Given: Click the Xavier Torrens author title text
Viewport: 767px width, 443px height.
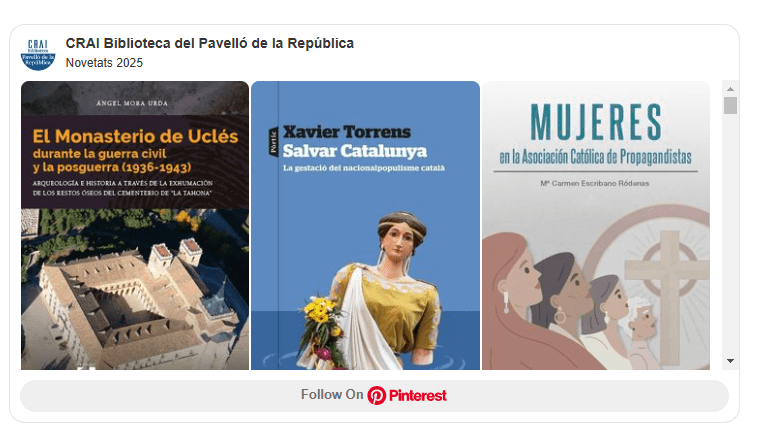Looking at the screenshot, I should (347, 132).
